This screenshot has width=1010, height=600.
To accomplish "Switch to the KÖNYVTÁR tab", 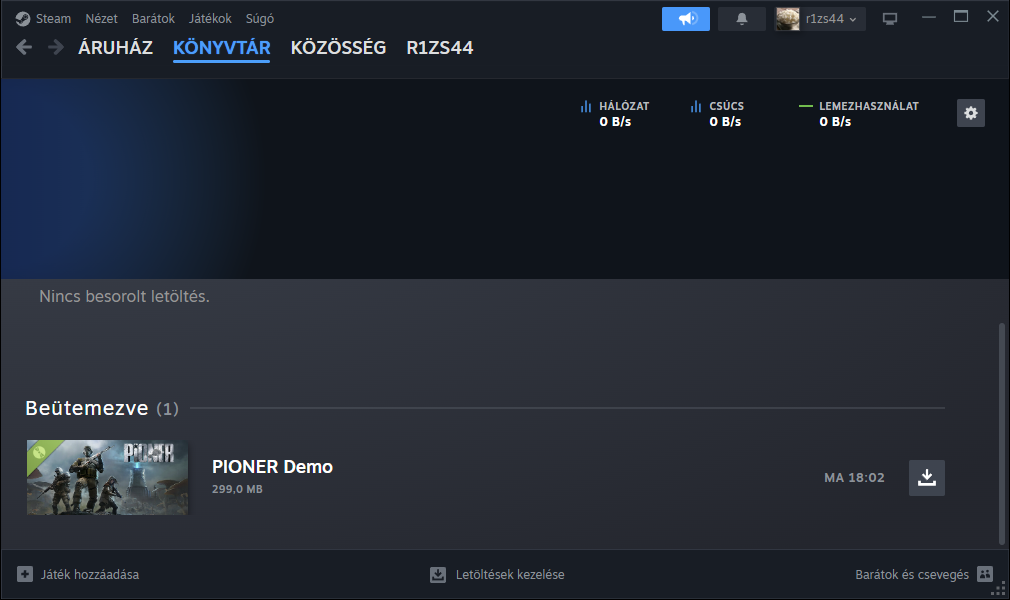I will (x=222, y=48).
